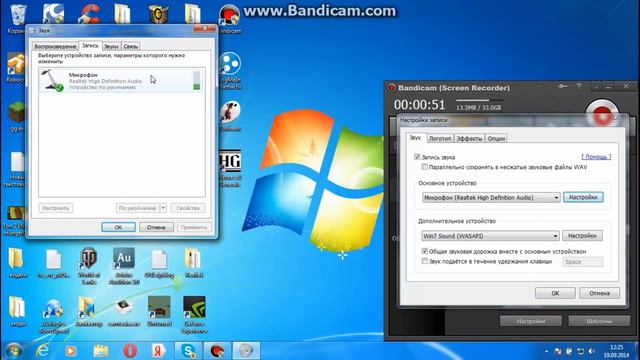Launch Adobe Audition Au desktop shortcut
Screen dimensions: 640x360
[x=124, y=265]
